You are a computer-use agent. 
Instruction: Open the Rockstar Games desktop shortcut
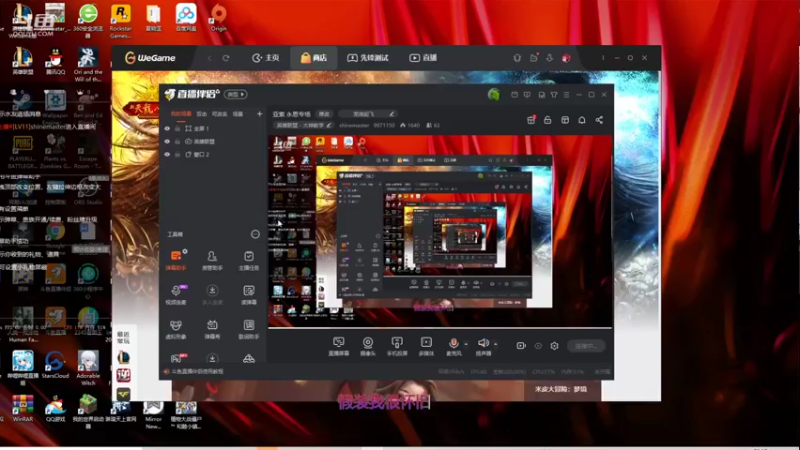point(120,20)
